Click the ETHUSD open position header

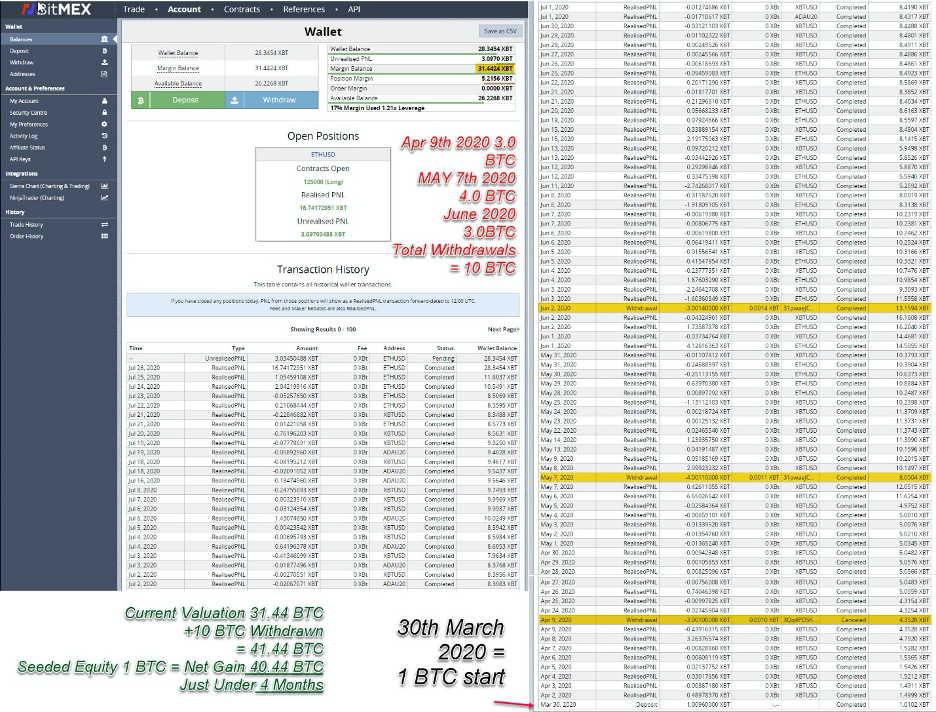coord(321,154)
